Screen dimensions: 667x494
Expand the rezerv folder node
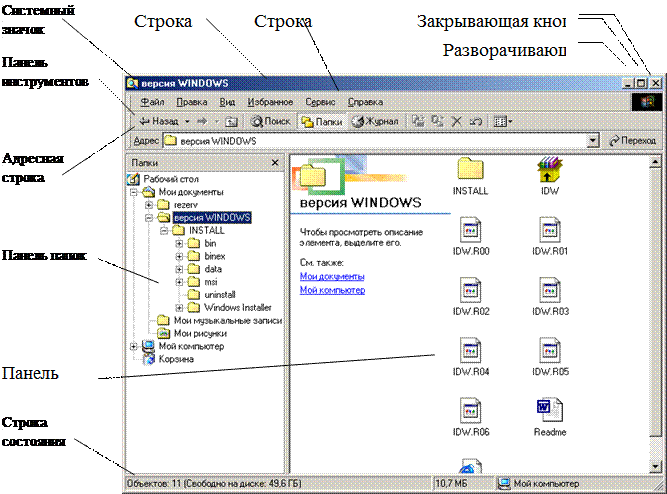click(x=149, y=205)
